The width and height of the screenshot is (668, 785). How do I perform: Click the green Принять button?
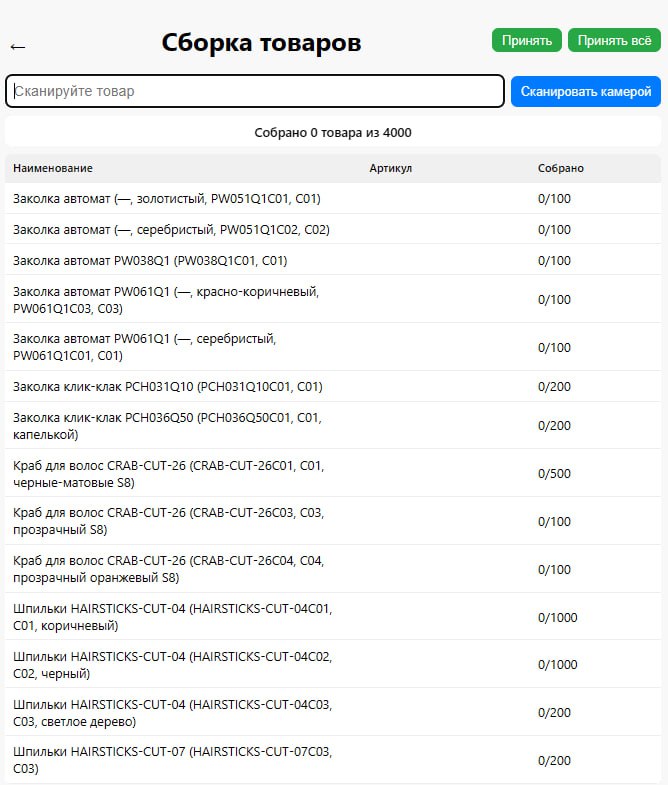click(x=527, y=40)
